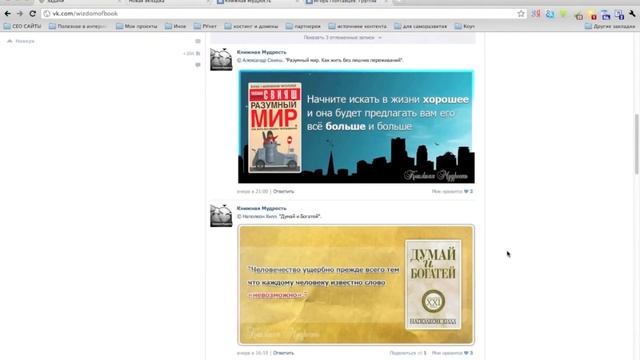640x360 pixels.
Task: Like the Думай и Богатей post via heart
Action: (466, 353)
